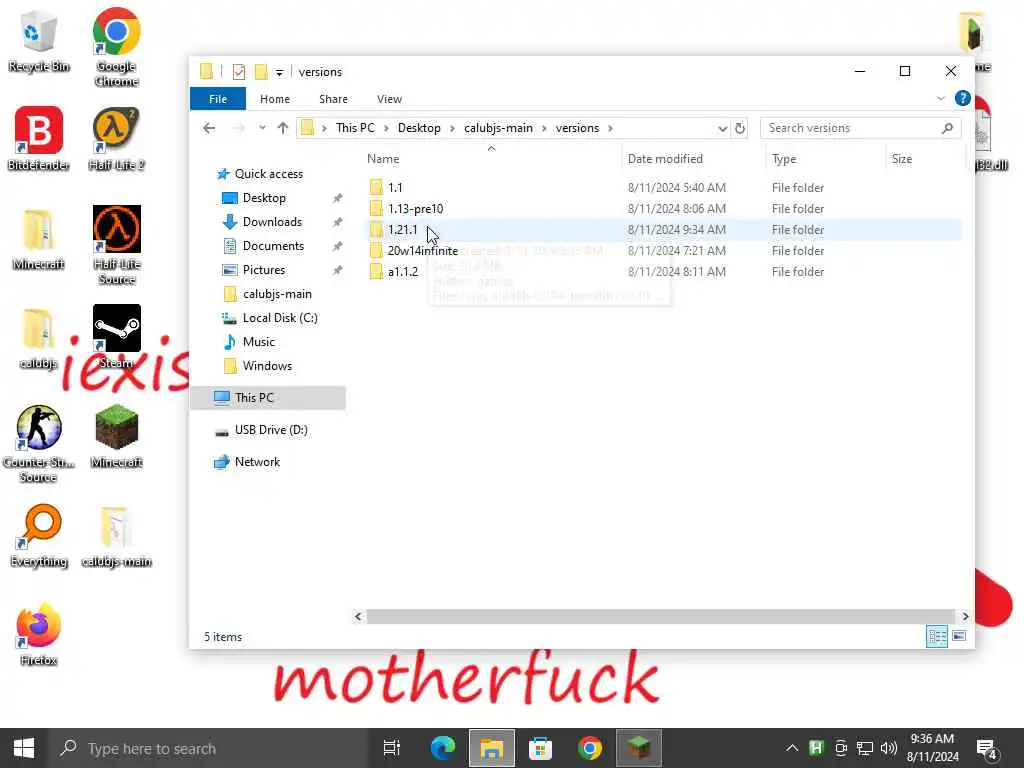The height and width of the screenshot is (768, 1024).
Task: Show hidden system tray icons
Action: (792, 748)
